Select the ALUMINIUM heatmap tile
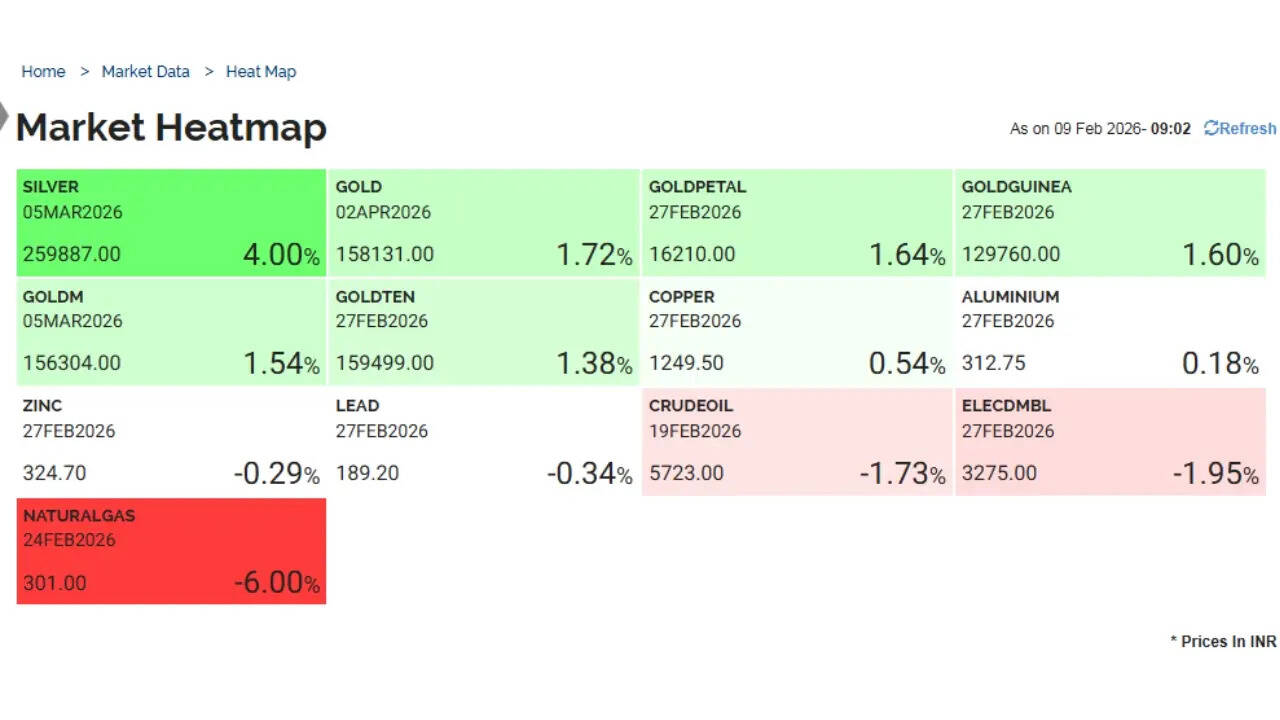 click(x=1110, y=332)
